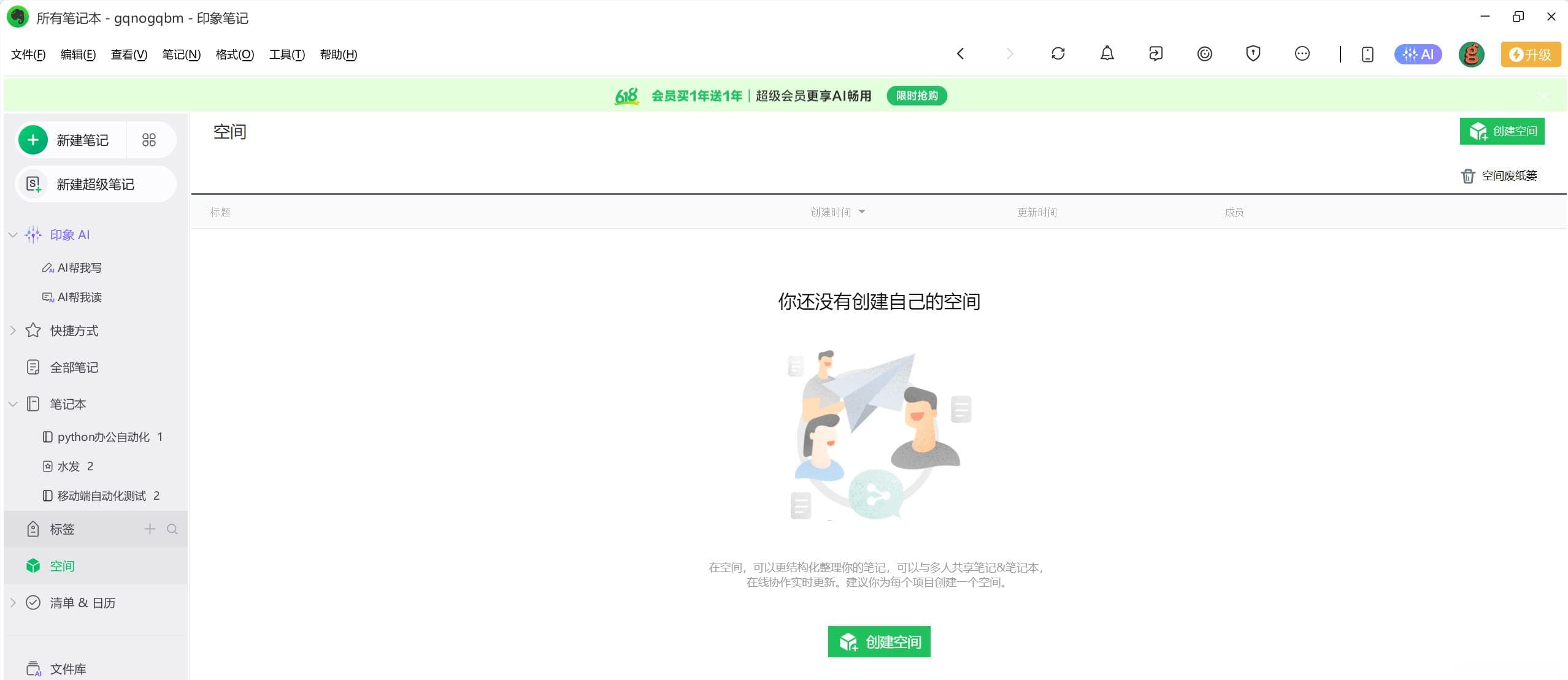The height and width of the screenshot is (680, 1568).
Task: Click the bottom center 创建空间 button
Action: [879, 641]
